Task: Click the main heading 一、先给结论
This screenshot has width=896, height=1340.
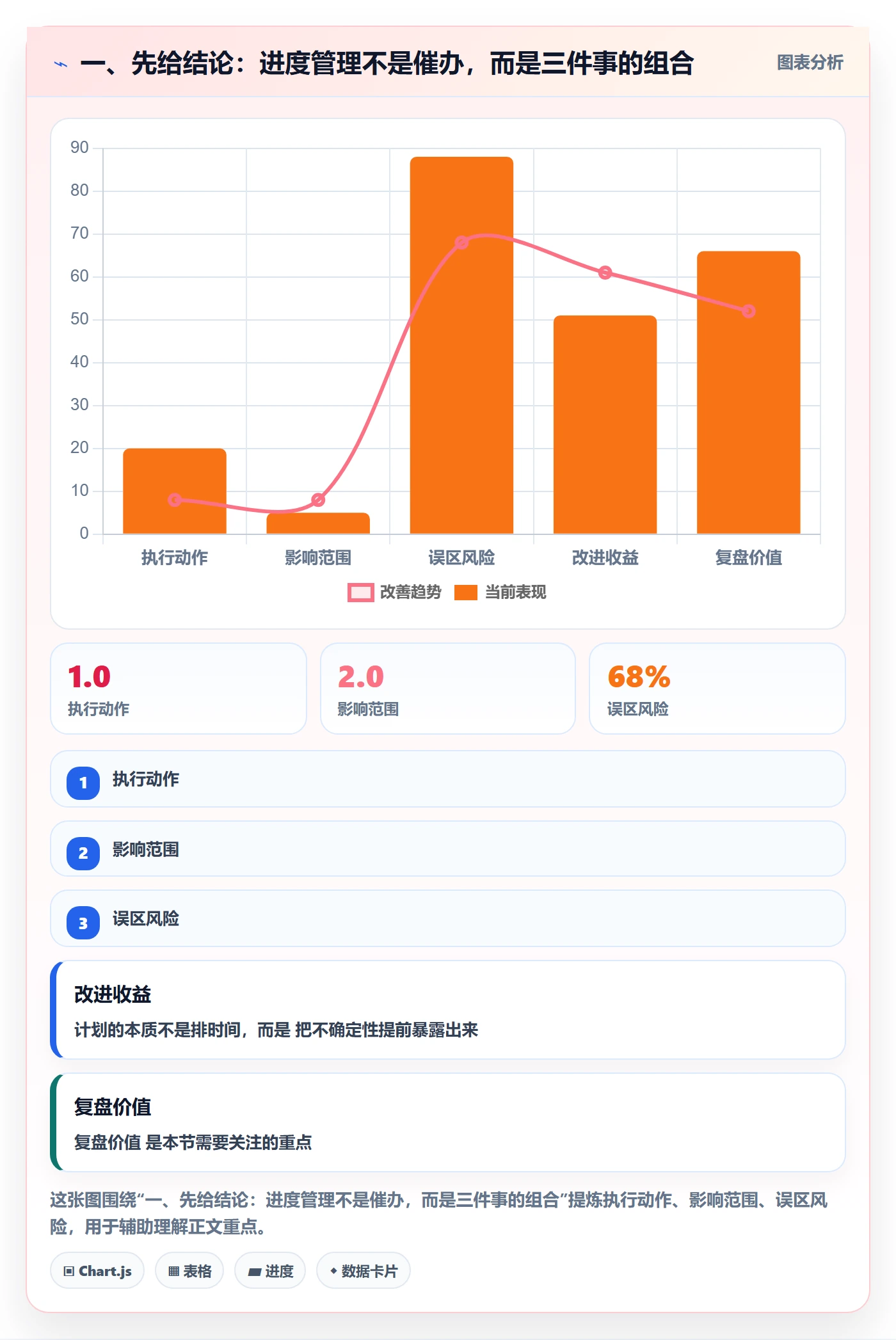Action: 387,64
